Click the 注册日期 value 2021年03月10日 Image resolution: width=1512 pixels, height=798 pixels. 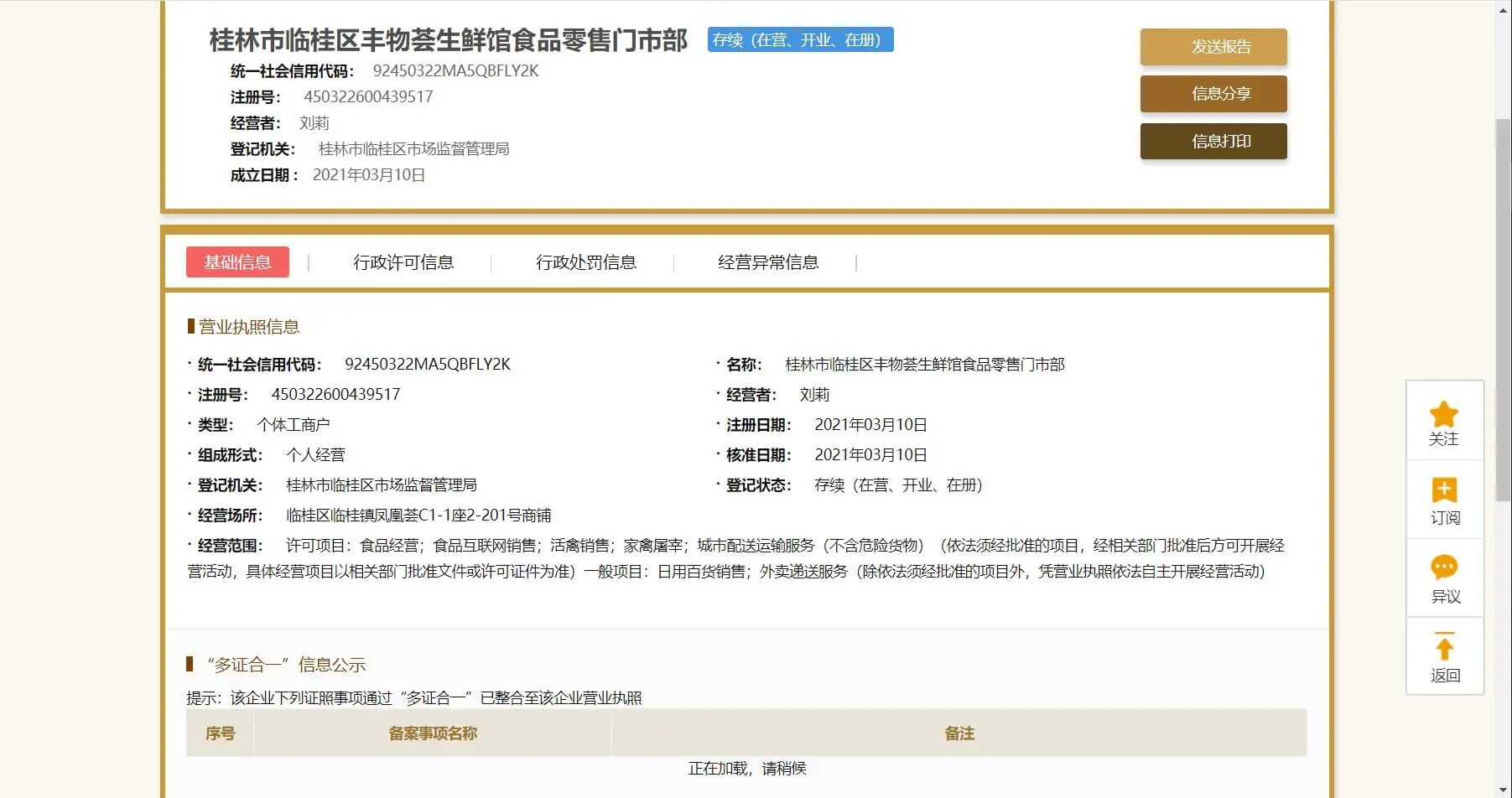[871, 425]
